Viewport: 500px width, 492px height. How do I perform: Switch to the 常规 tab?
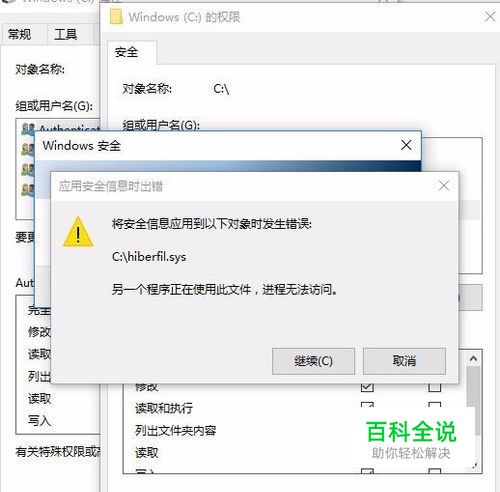coord(19,34)
